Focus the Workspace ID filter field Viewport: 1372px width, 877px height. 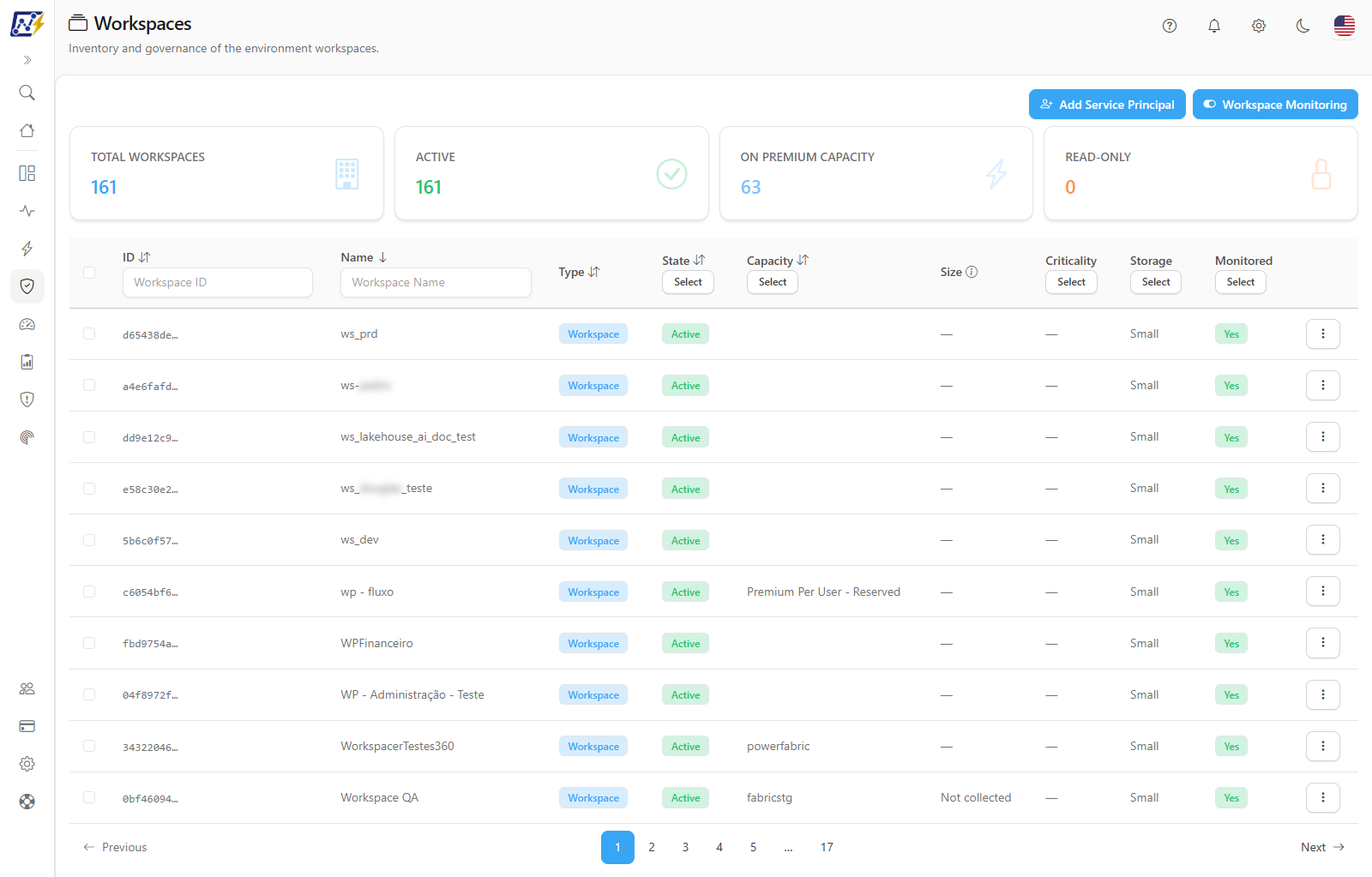click(218, 282)
